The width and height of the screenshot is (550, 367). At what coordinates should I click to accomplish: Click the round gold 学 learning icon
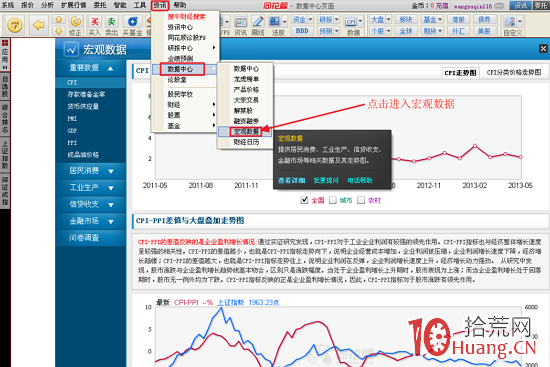click(15, 25)
